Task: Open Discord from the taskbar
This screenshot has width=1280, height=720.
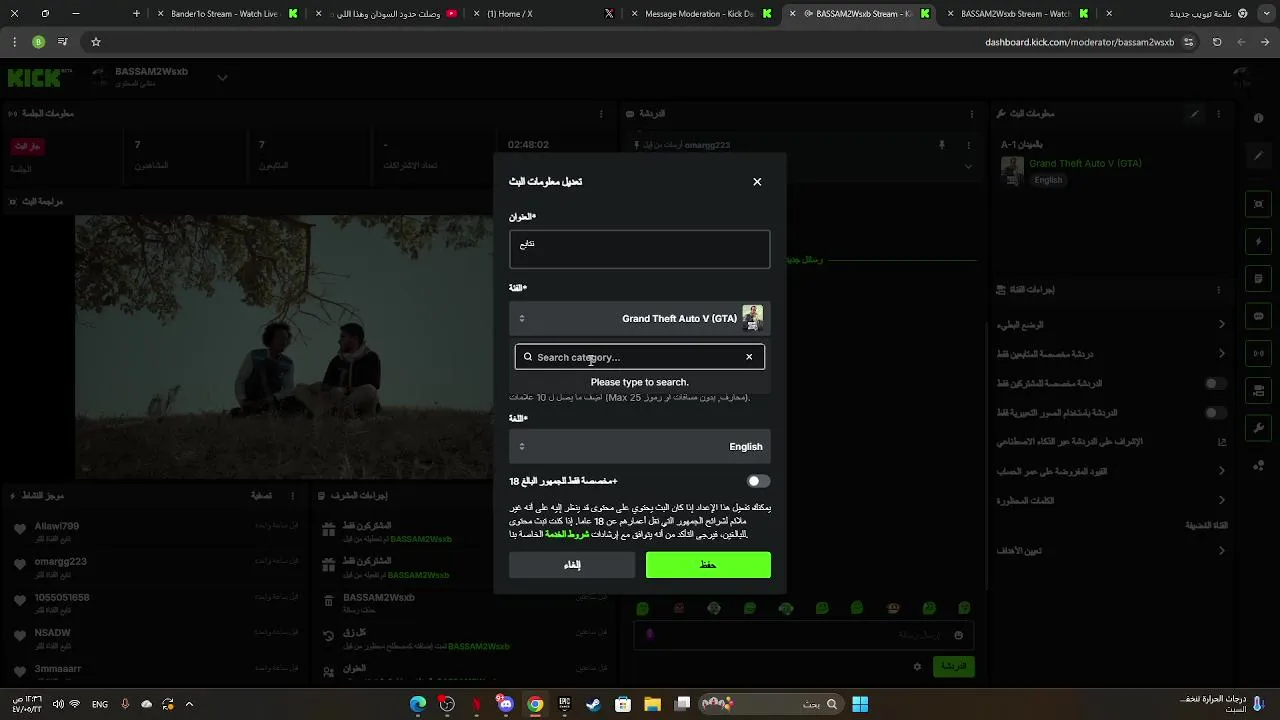Action: 505,704
